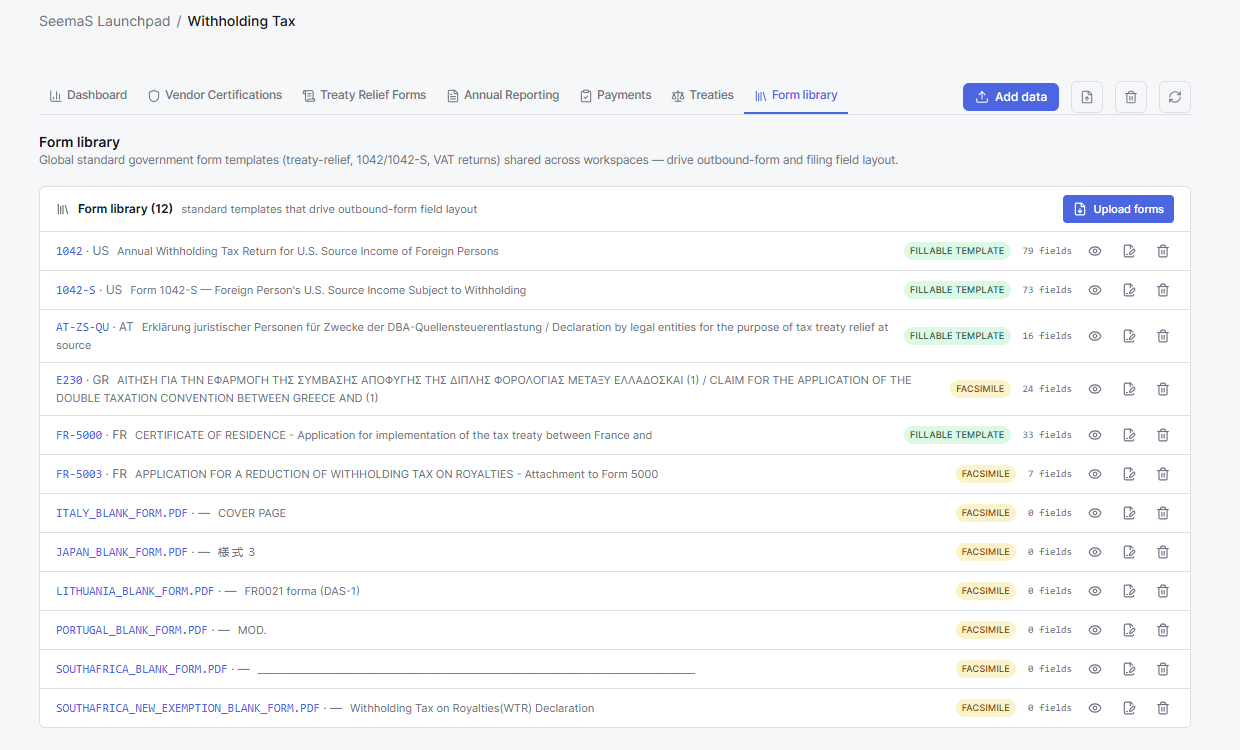
Task: Delete the E230 Greece form
Action: (x=1163, y=389)
